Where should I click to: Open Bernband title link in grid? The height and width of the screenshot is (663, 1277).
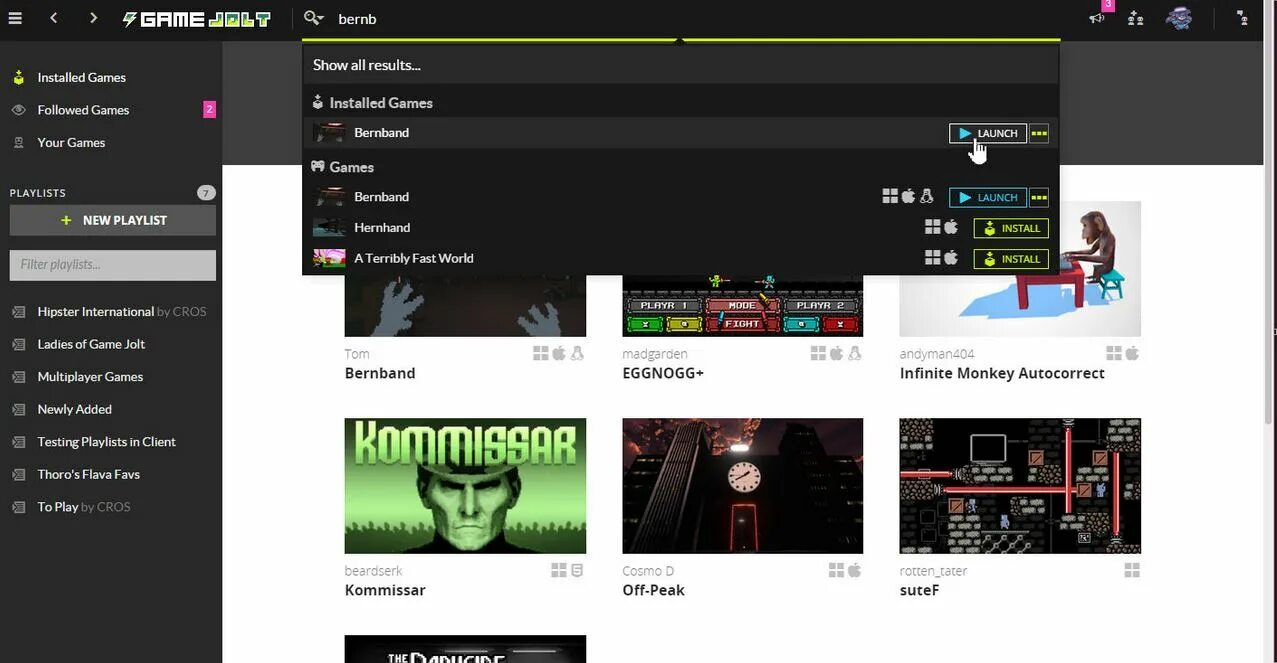(x=380, y=373)
